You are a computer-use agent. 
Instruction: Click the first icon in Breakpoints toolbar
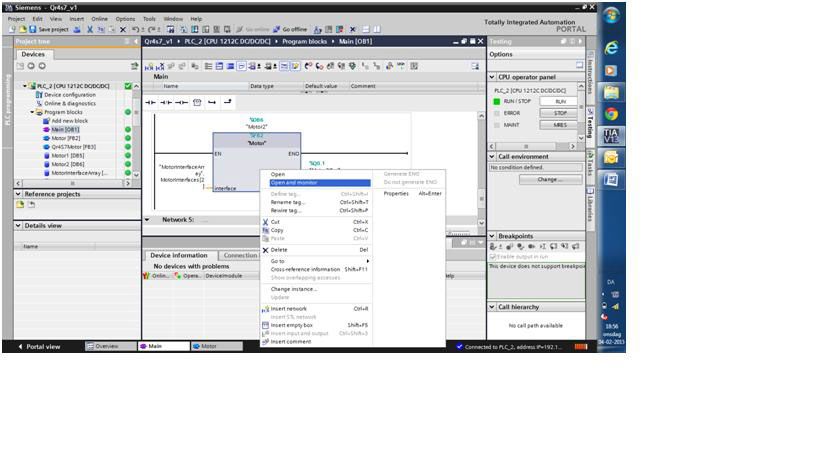click(x=494, y=246)
